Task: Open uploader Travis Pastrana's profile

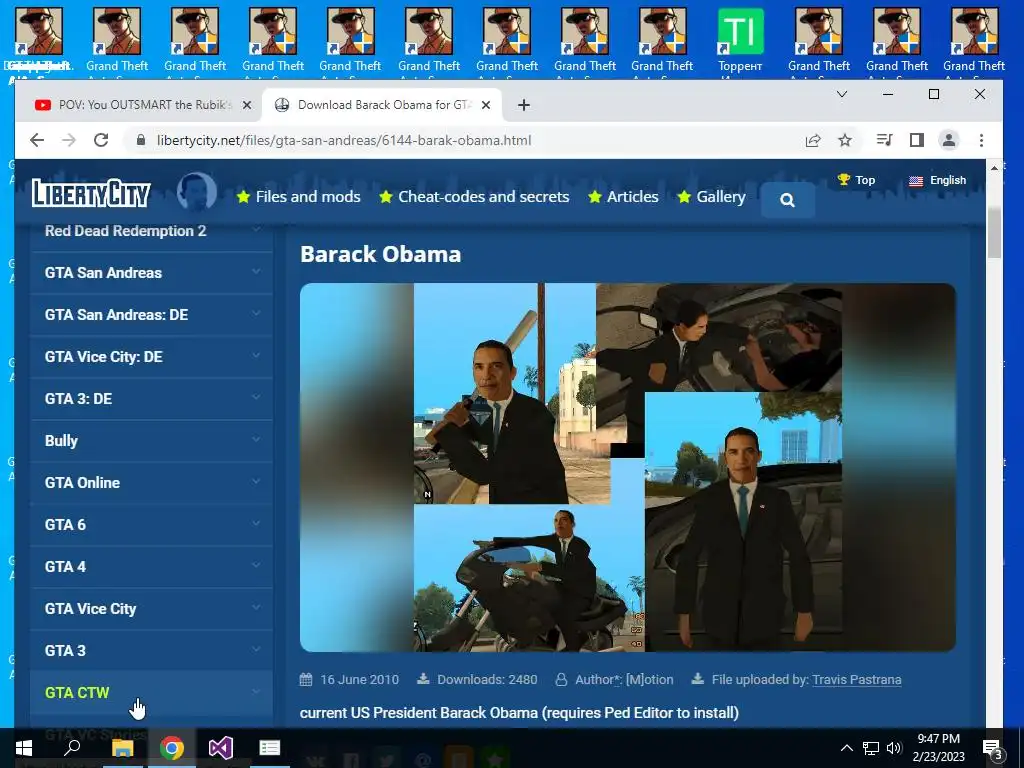Action: pyautogui.click(x=856, y=680)
